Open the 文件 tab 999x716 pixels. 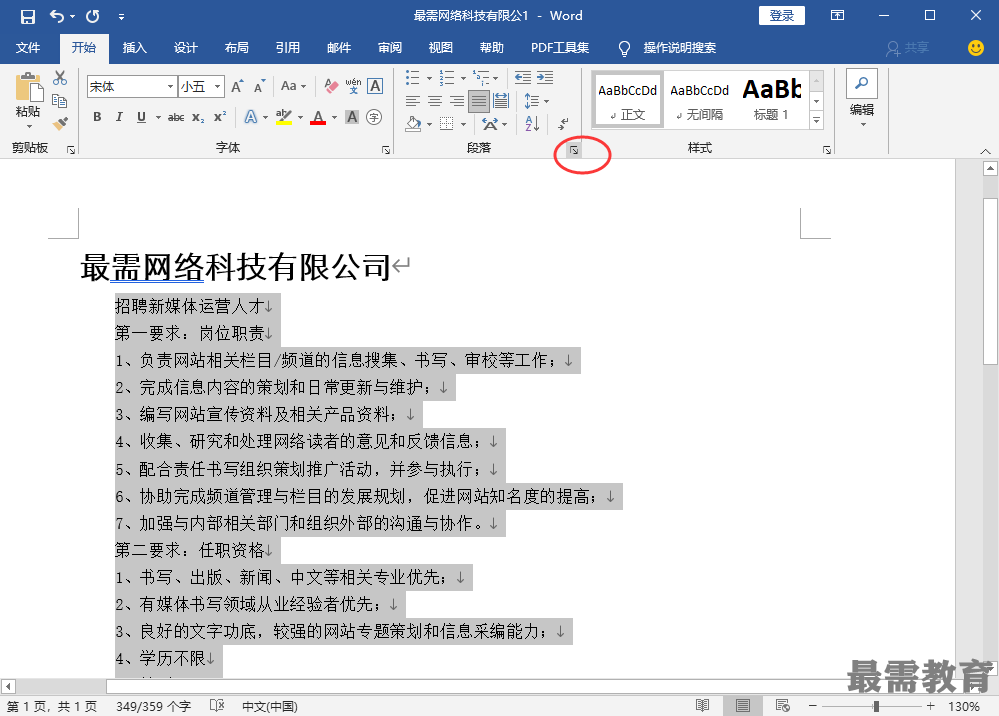[28, 48]
